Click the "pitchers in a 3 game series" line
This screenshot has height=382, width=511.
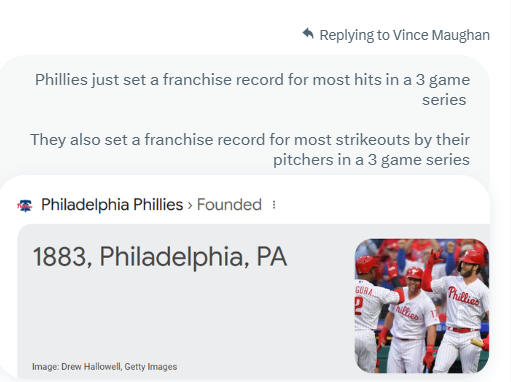[371, 160]
